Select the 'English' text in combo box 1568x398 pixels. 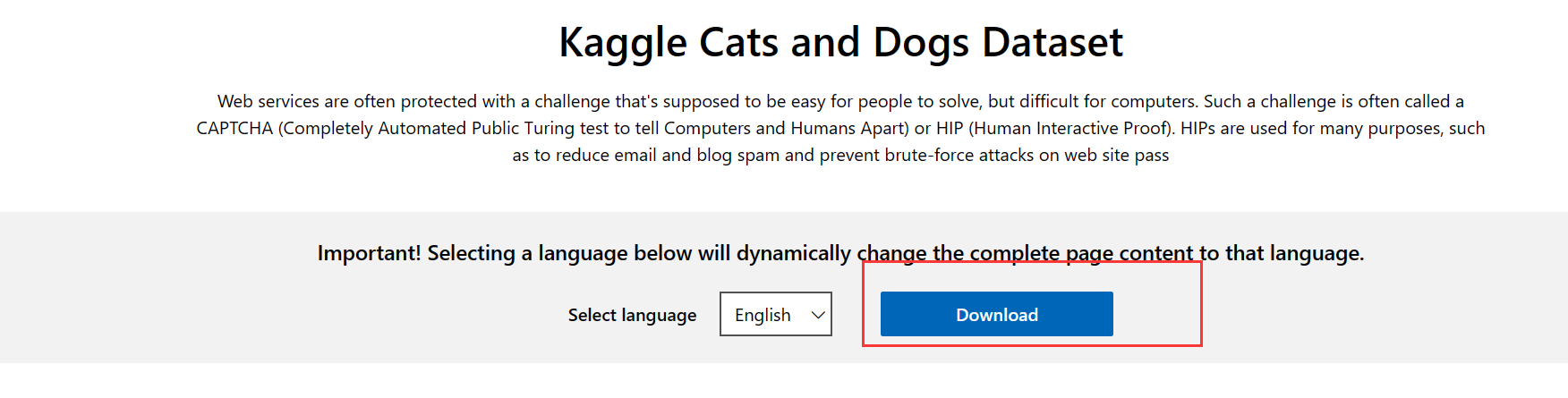(x=763, y=315)
